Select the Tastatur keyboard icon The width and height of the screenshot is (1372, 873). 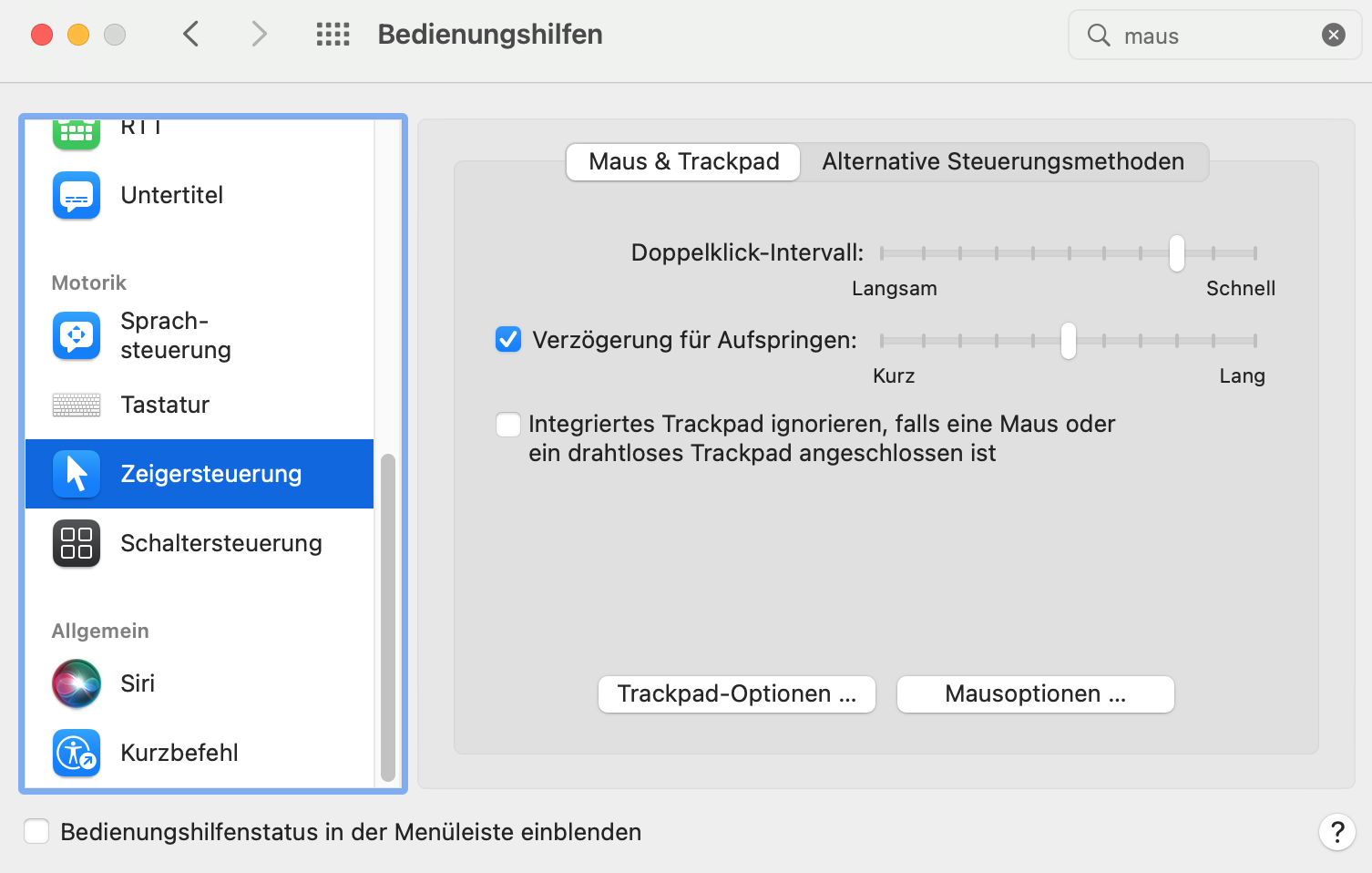click(77, 405)
